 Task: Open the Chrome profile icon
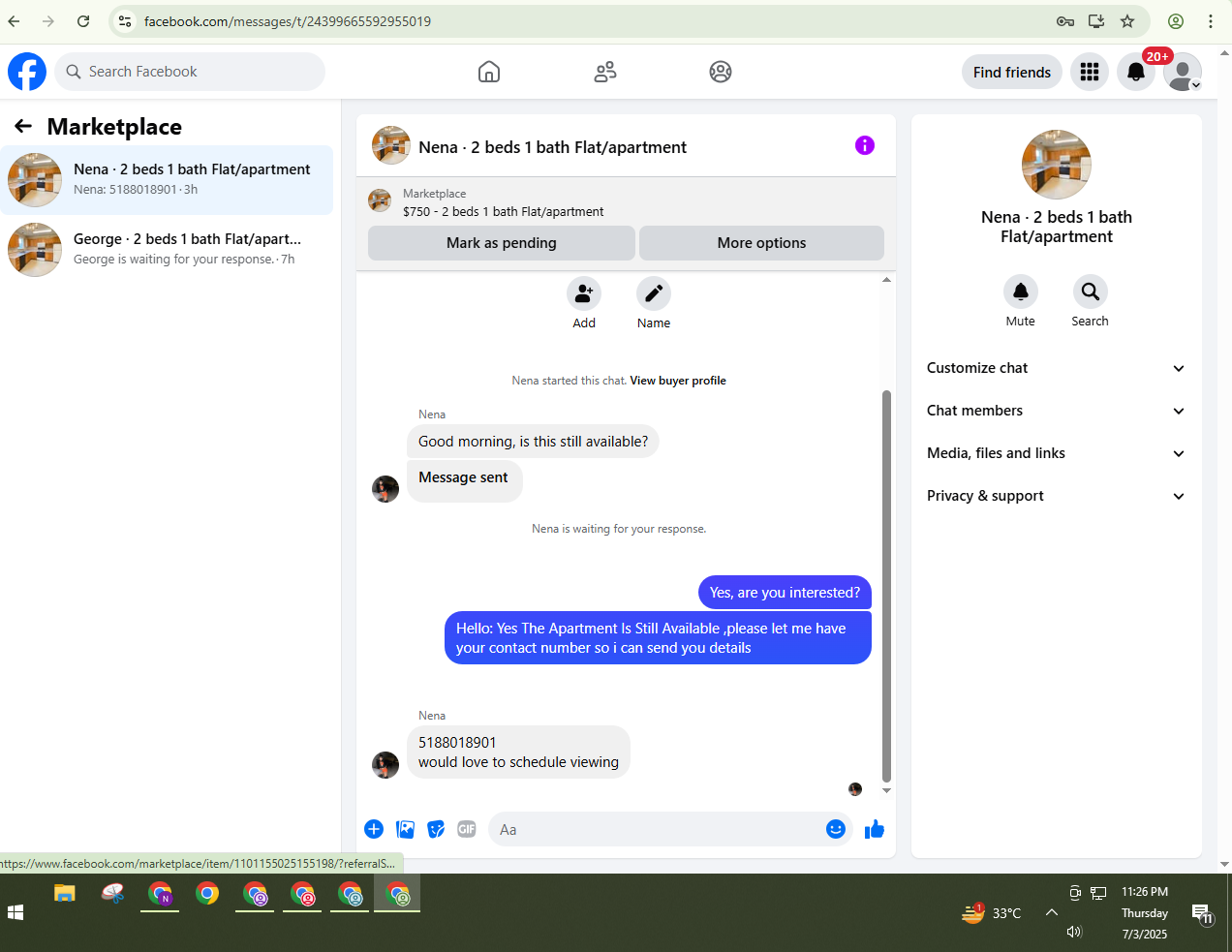1176,21
